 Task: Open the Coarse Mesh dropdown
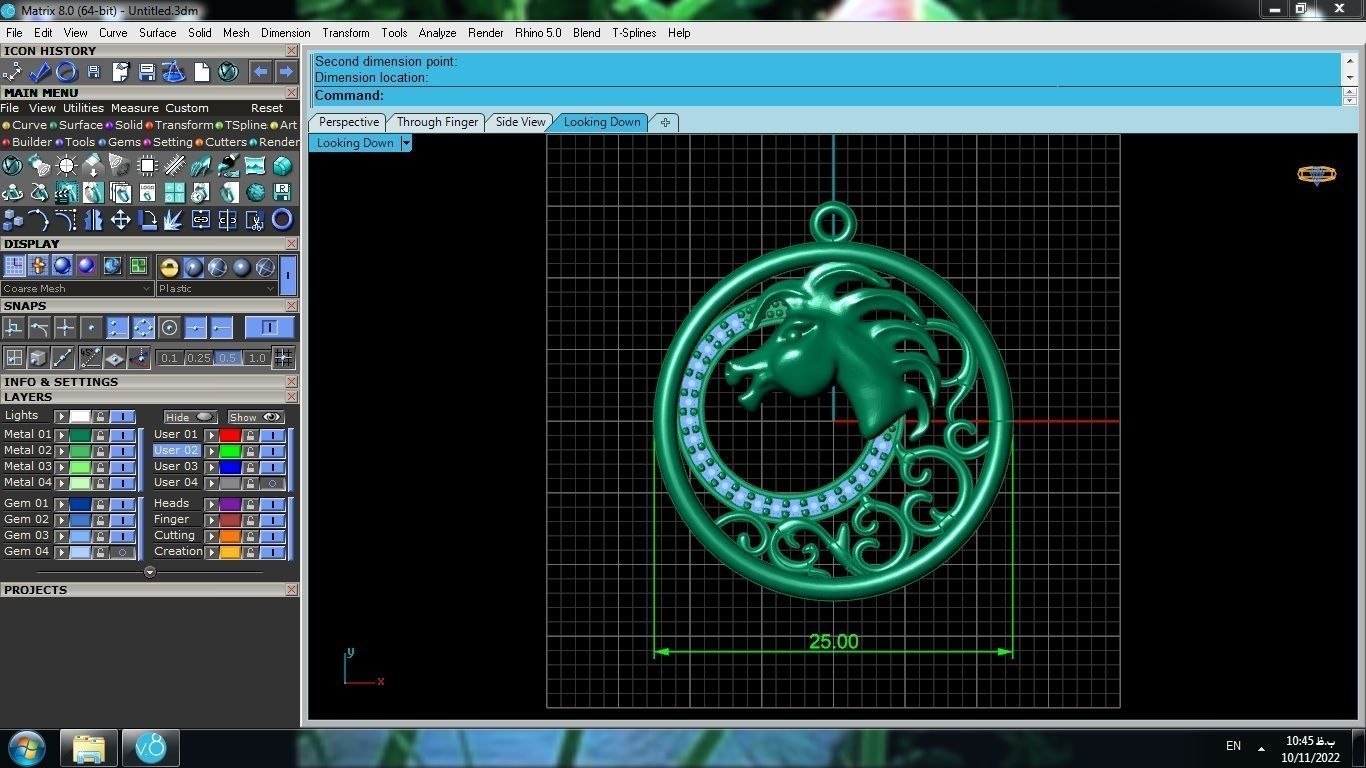click(77, 288)
